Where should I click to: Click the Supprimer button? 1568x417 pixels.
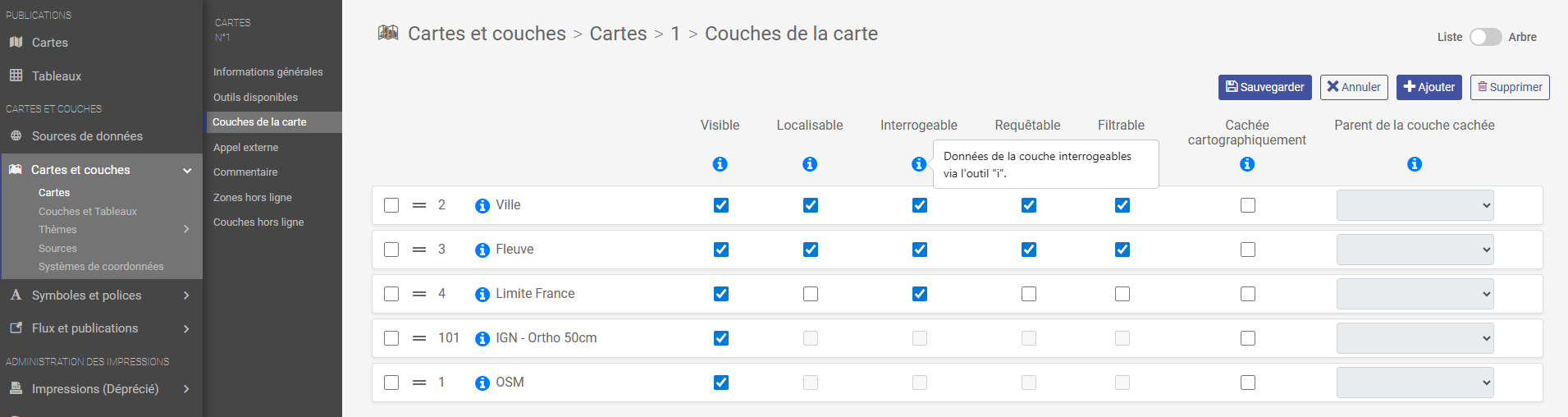[x=1510, y=87]
